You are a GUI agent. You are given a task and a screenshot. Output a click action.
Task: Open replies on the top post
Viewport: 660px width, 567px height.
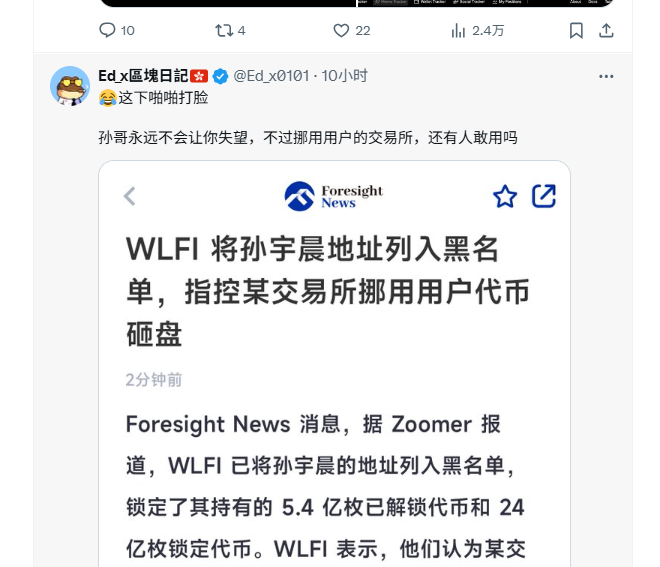click(117, 31)
